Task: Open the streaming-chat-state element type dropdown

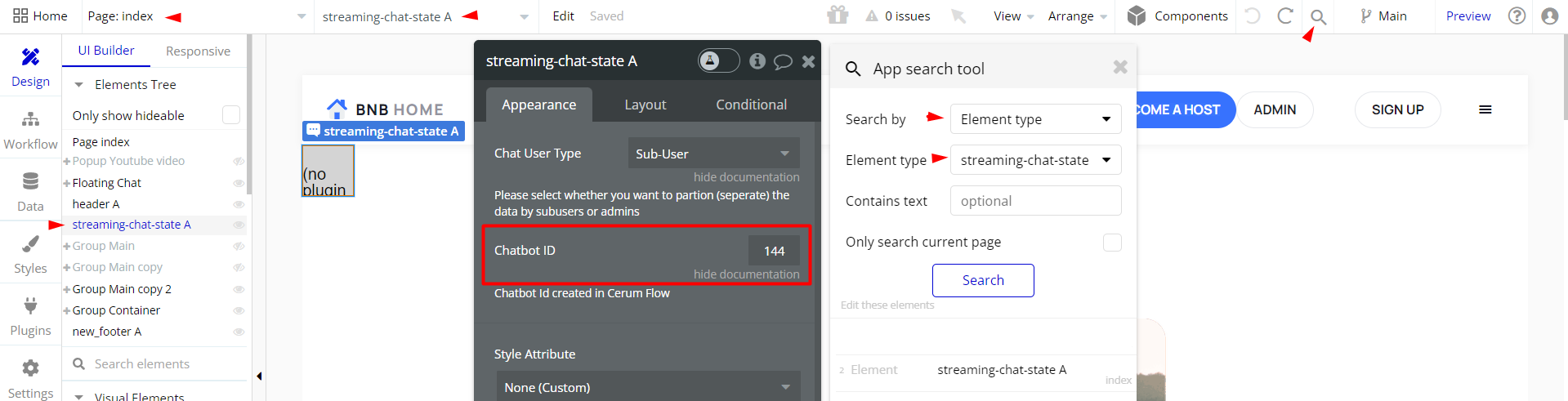Action: point(1035,160)
